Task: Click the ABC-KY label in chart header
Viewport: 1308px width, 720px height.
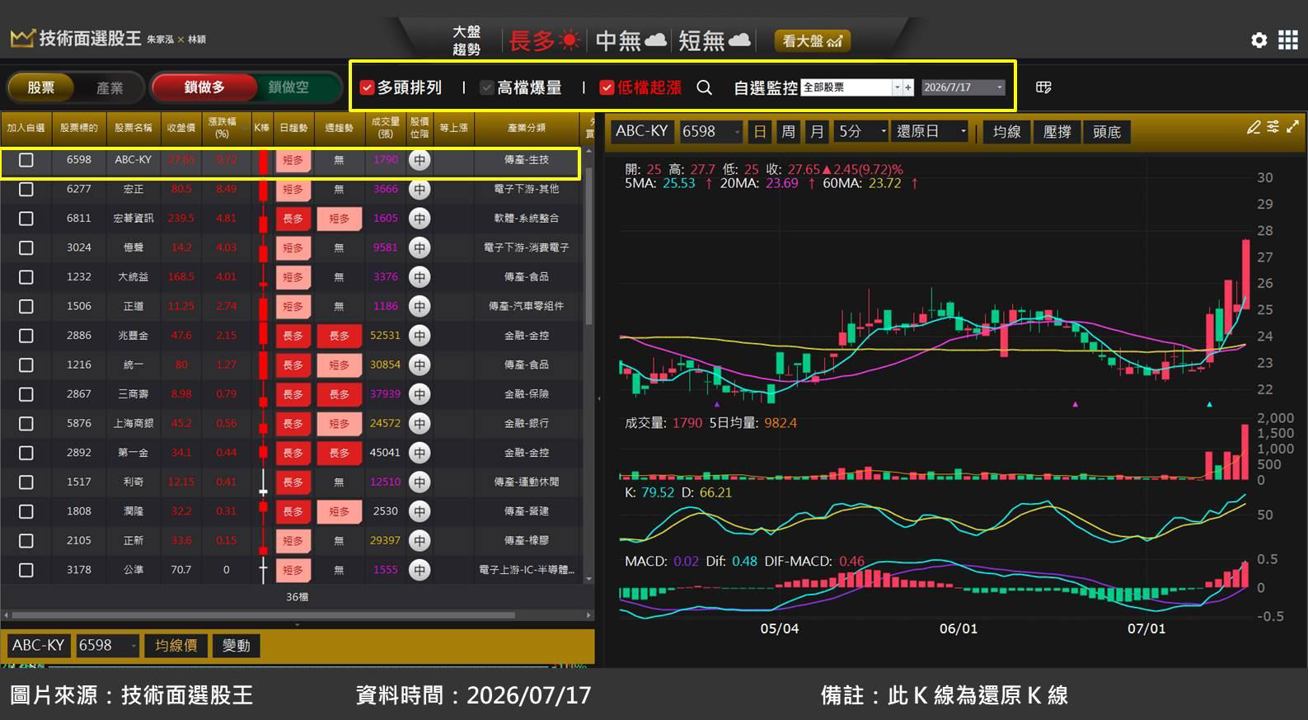Action: (x=641, y=131)
